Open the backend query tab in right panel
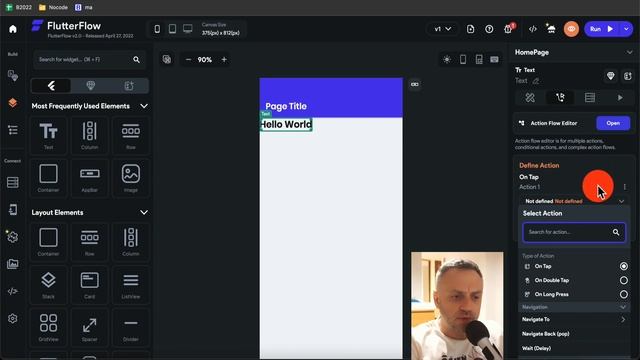The height and width of the screenshot is (360, 640). point(590,98)
